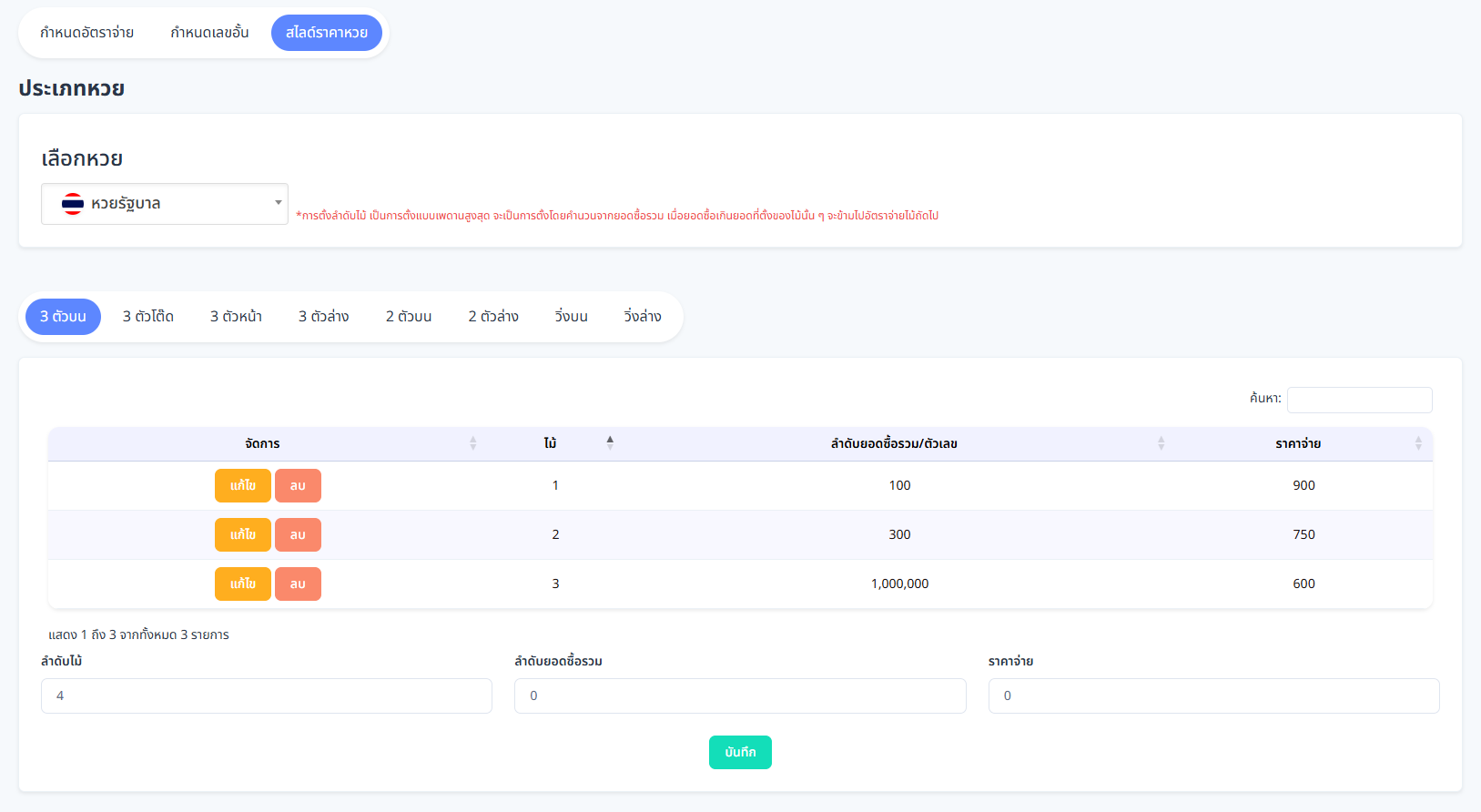Screen dimensions: 1481x812
Task: Switch to กำหนดอัตราจ่าย tab
Action: coord(87,33)
